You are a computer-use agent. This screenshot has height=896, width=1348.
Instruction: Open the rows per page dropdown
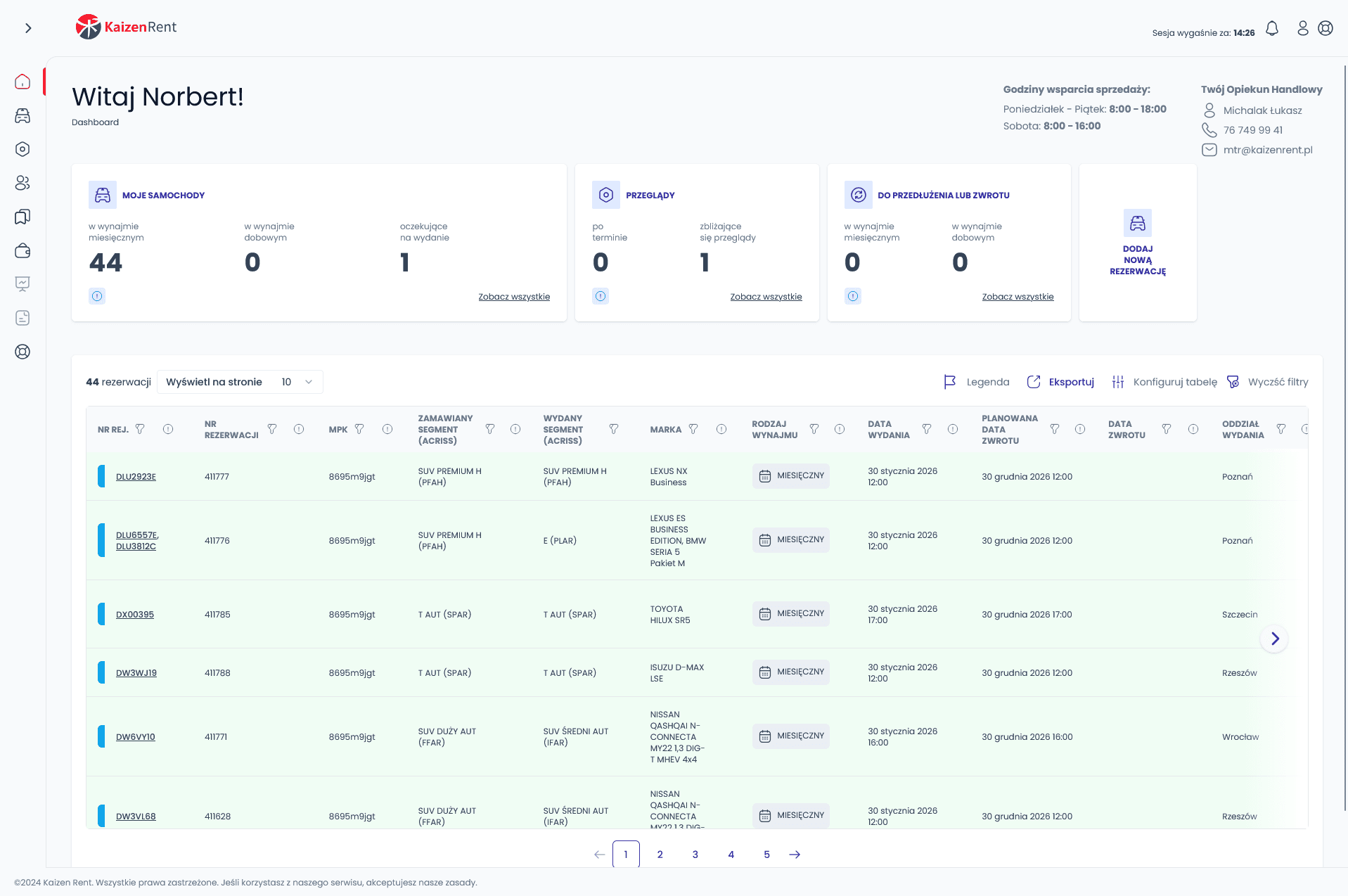point(296,382)
